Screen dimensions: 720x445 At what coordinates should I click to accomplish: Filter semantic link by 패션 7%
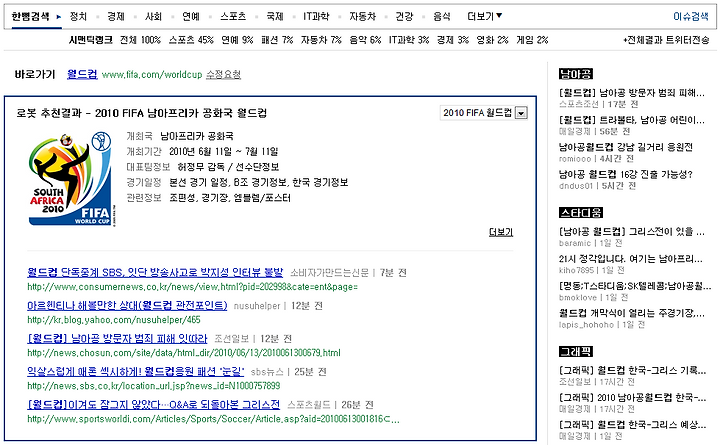point(277,40)
